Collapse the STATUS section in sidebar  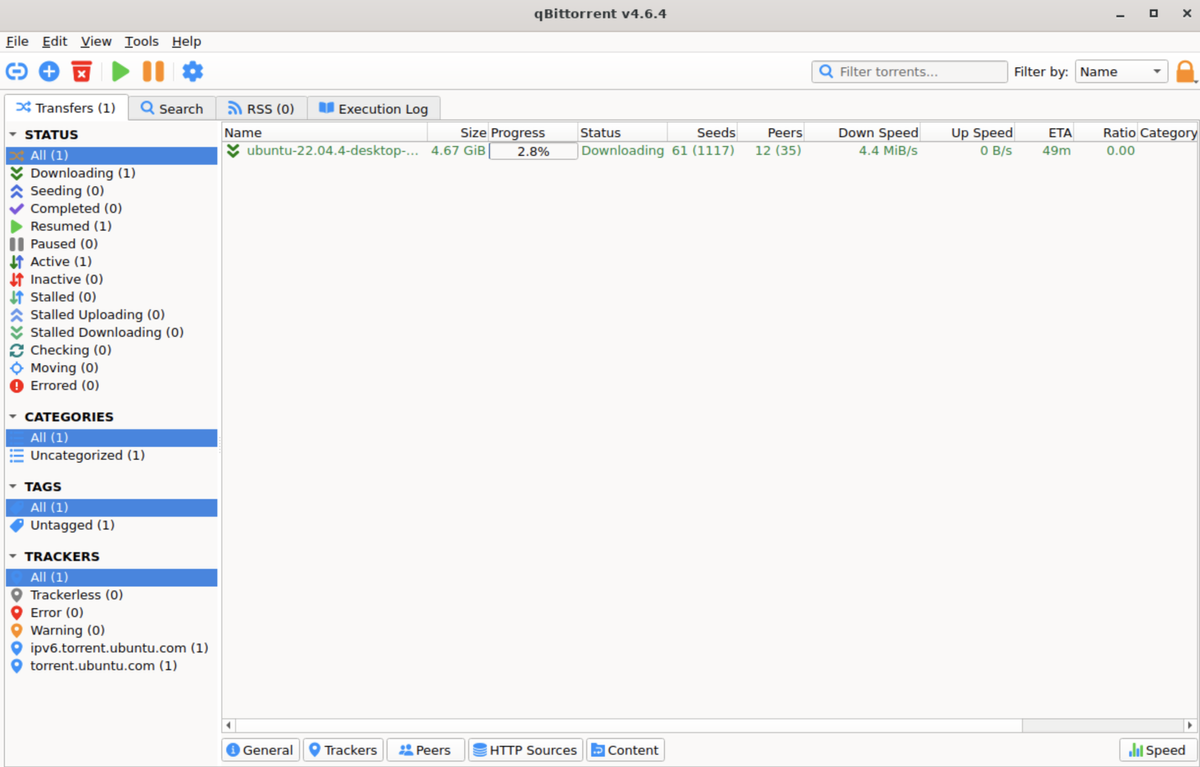point(13,135)
